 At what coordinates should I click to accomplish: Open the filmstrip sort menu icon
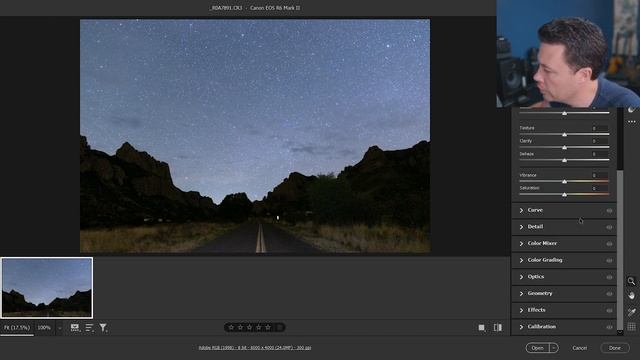[x=89, y=327]
